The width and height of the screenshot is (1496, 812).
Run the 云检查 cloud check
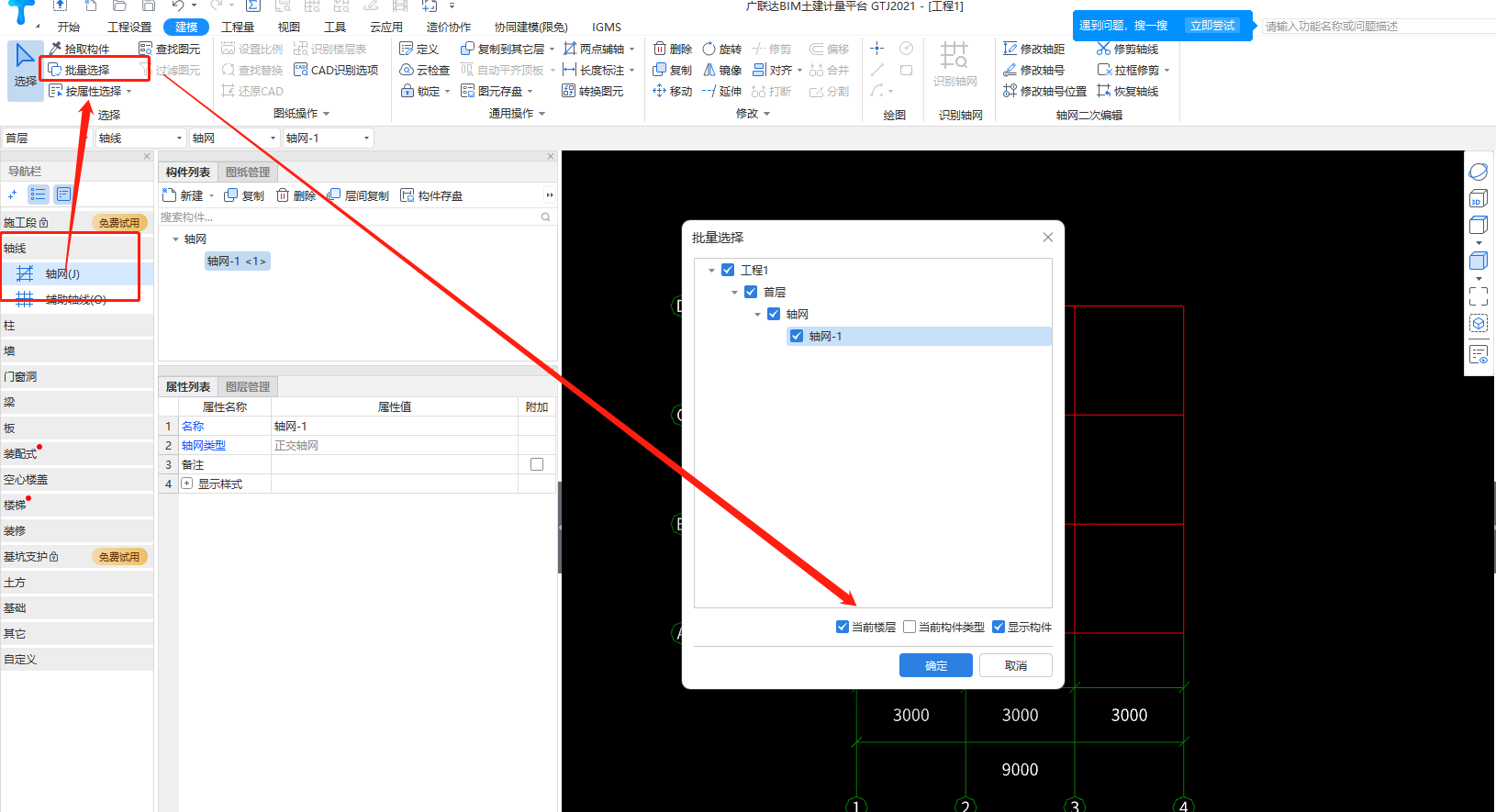point(425,70)
